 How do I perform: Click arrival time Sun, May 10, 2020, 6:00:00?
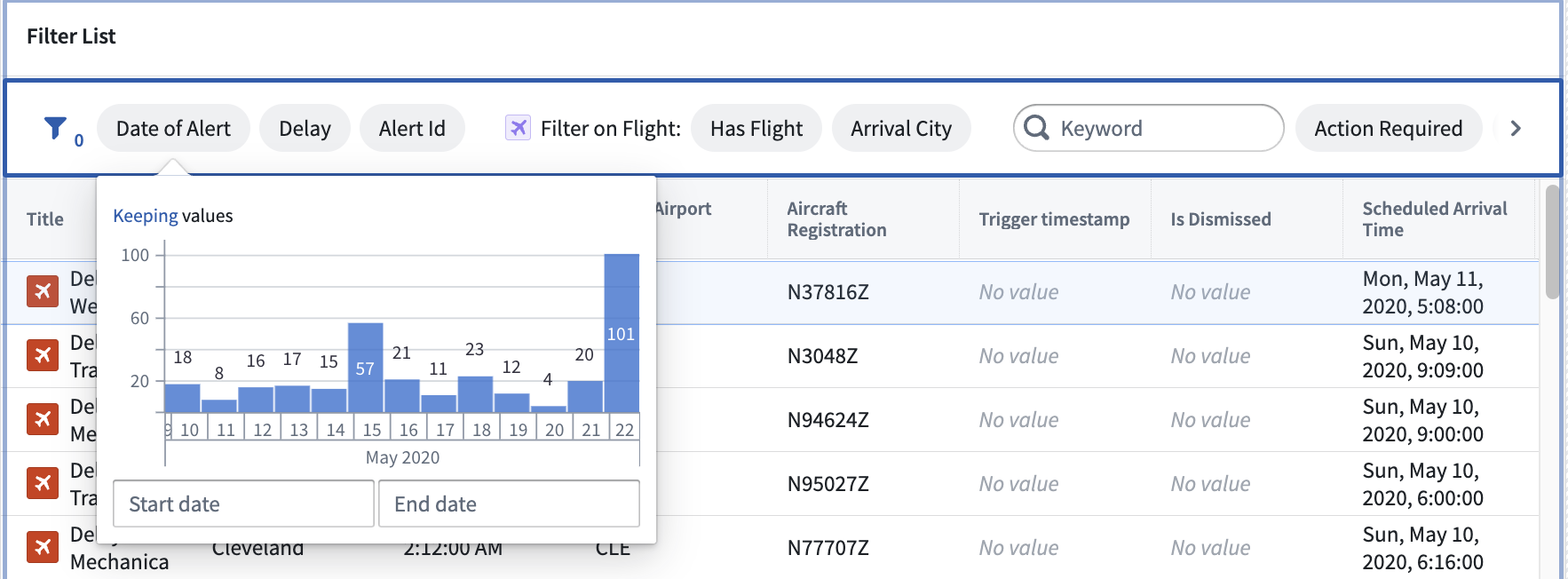[x=1423, y=484]
